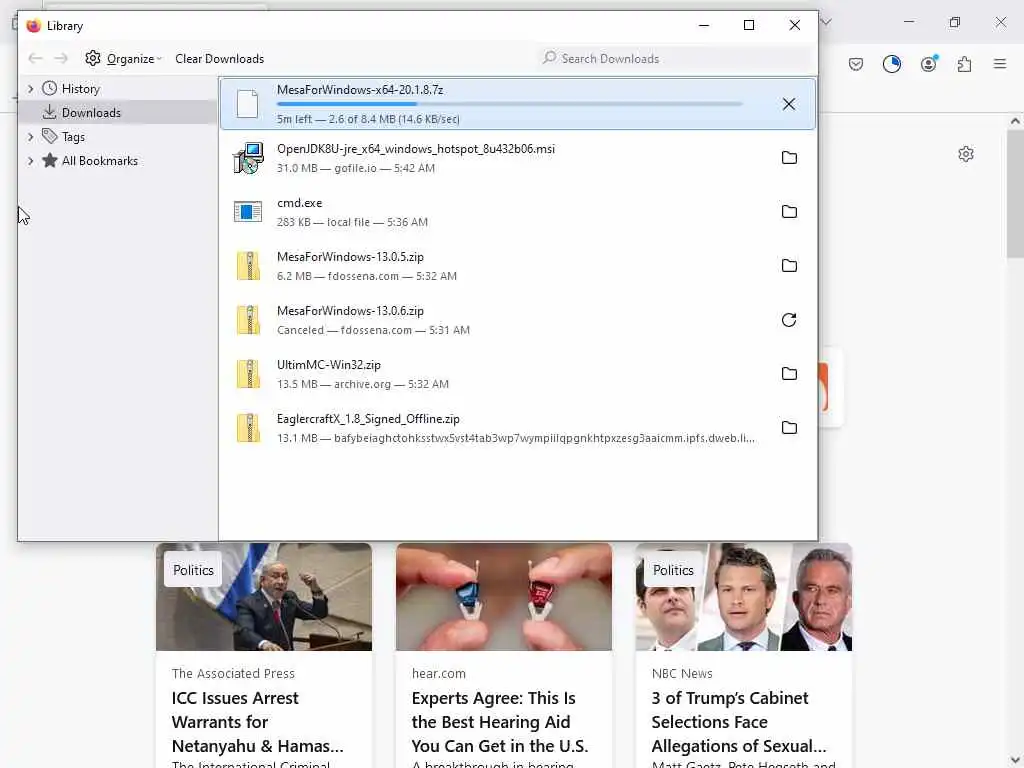1024x768 pixels.
Task: Click the 7z download progress bar
Action: (x=509, y=104)
